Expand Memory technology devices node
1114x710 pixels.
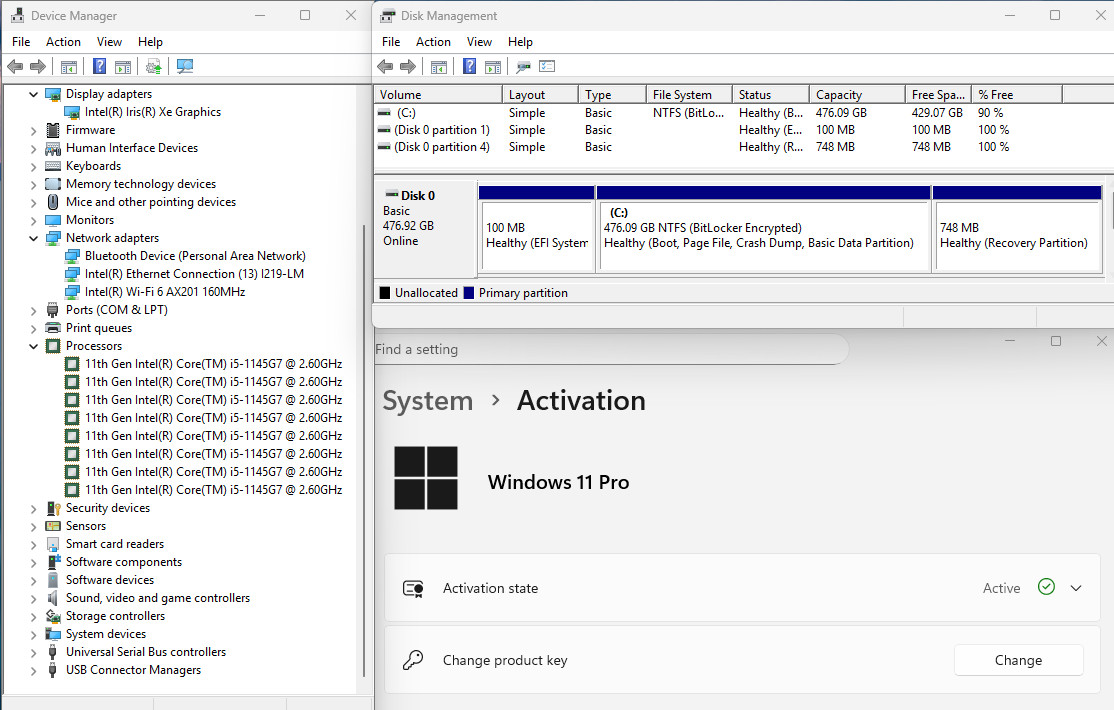[33, 184]
